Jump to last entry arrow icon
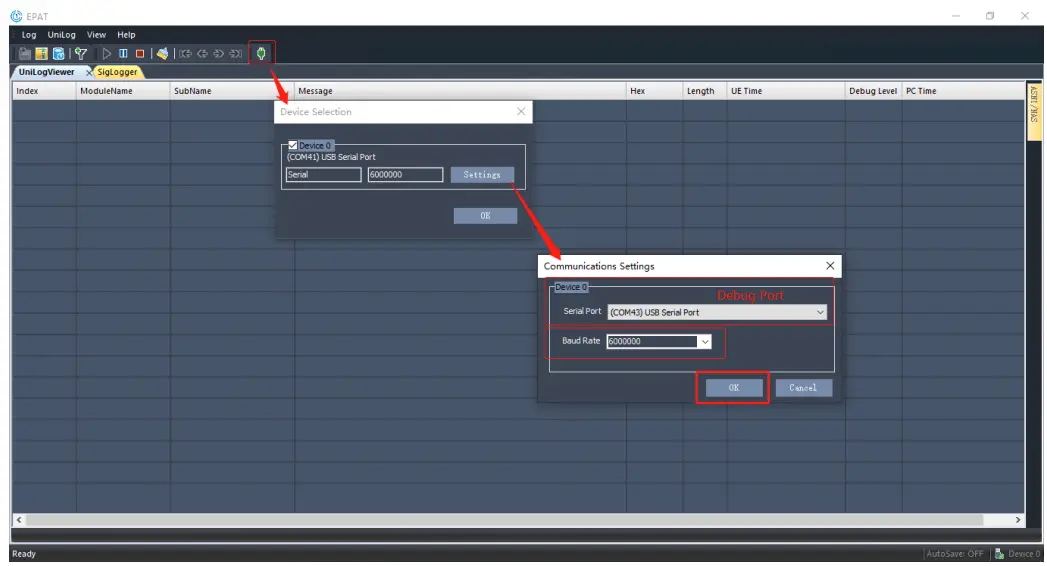 (x=236, y=53)
